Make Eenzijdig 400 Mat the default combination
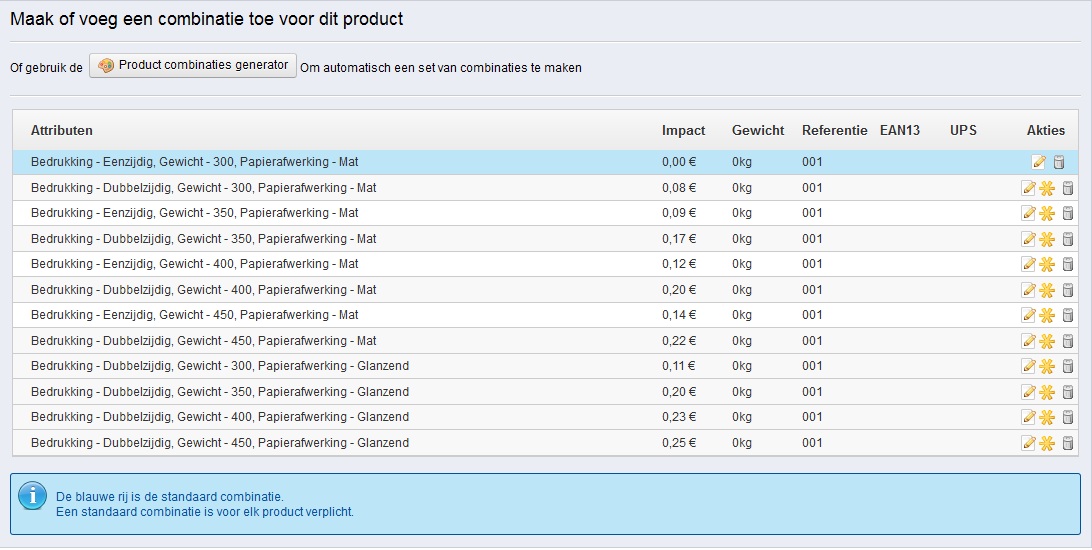 1047,264
